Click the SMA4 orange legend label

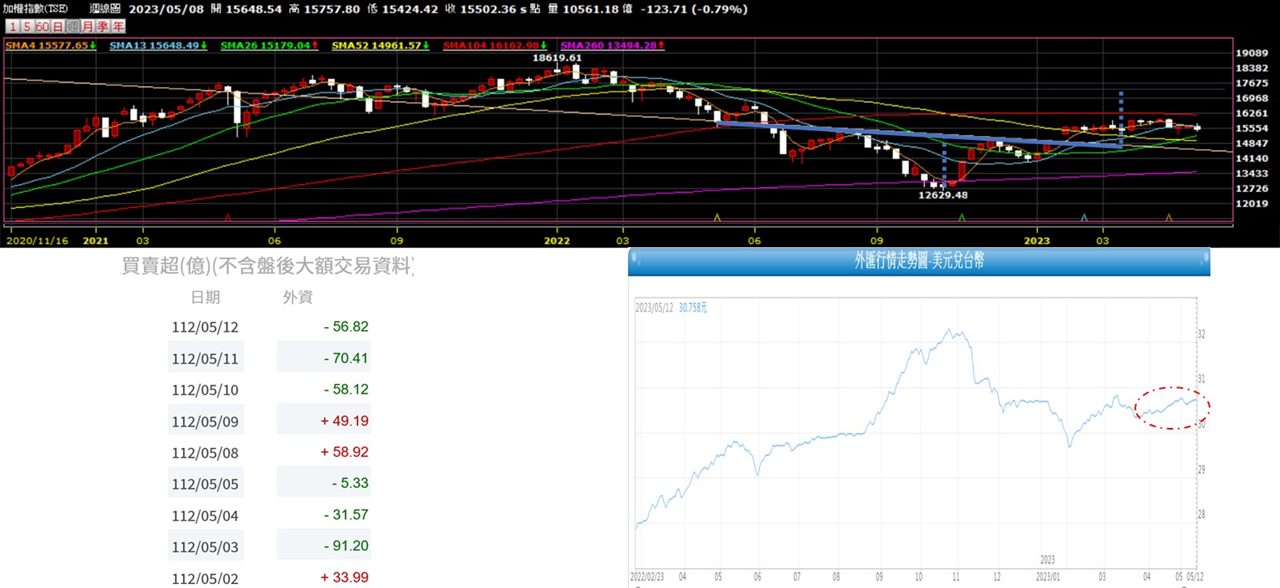50,45
